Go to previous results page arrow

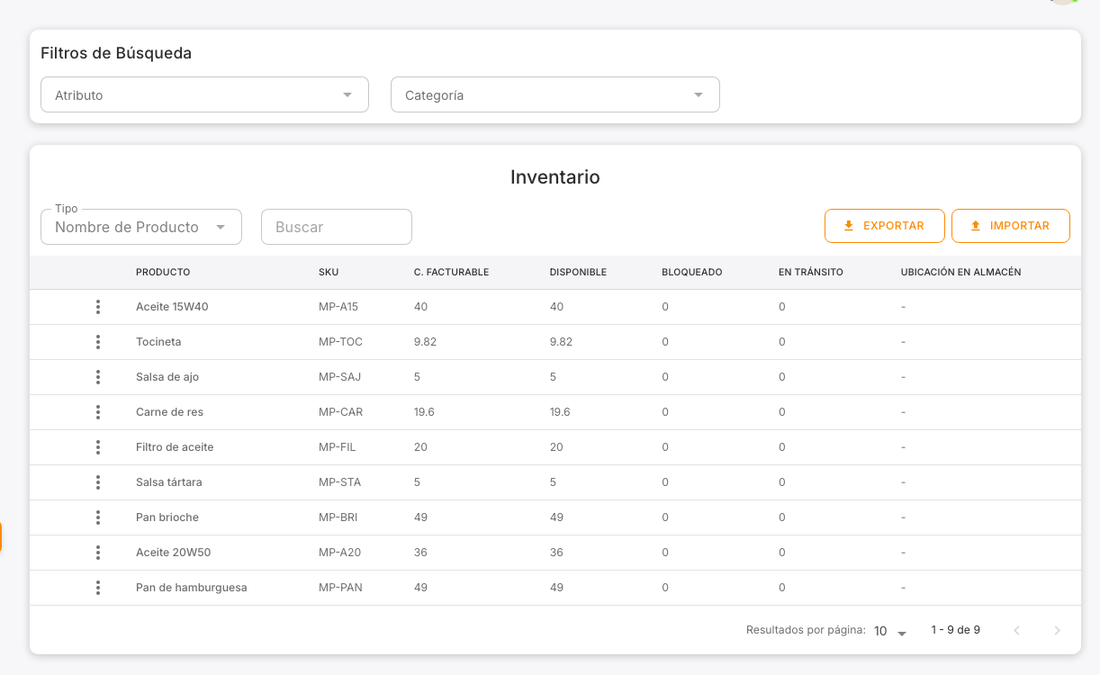tap(1017, 630)
